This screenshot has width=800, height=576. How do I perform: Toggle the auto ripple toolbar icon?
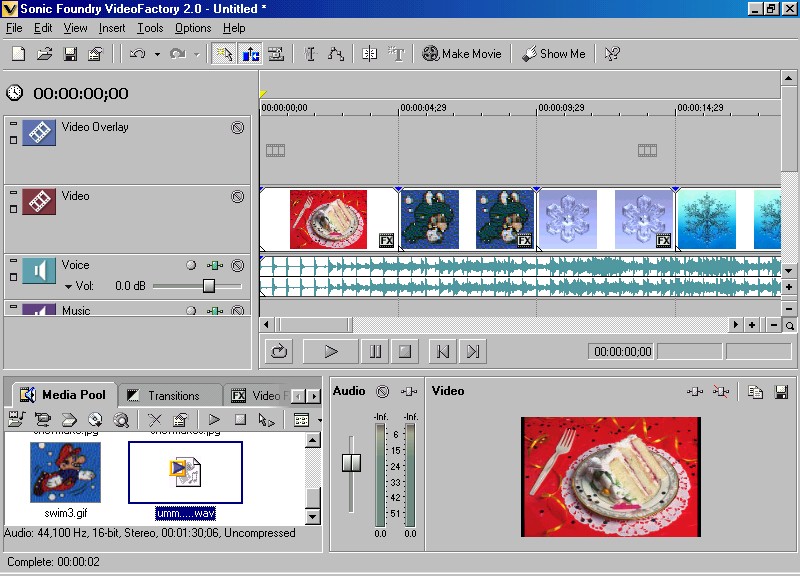pyautogui.click(x=250, y=54)
